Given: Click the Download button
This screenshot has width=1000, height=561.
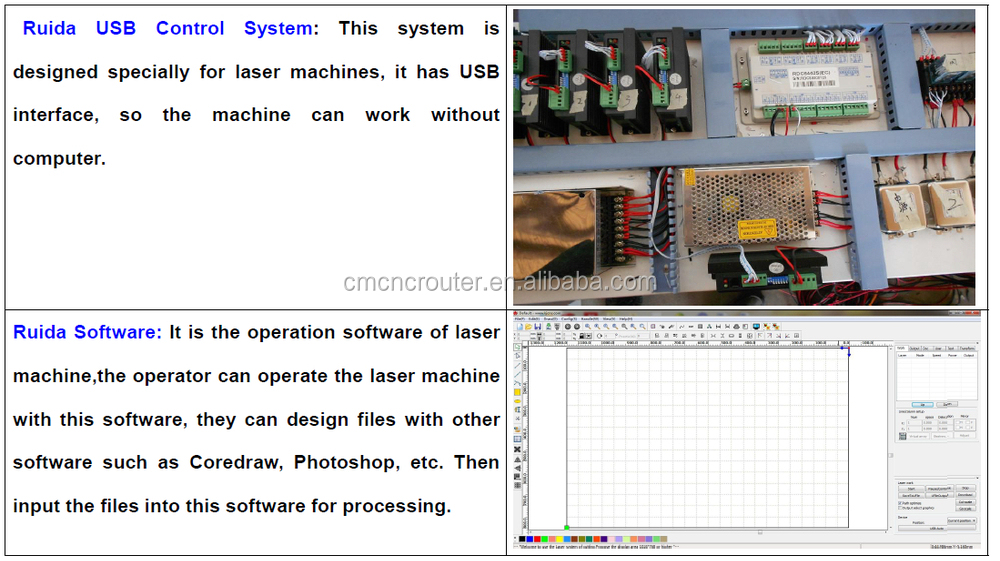Looking at the screenshot, I should pos(966,495).
